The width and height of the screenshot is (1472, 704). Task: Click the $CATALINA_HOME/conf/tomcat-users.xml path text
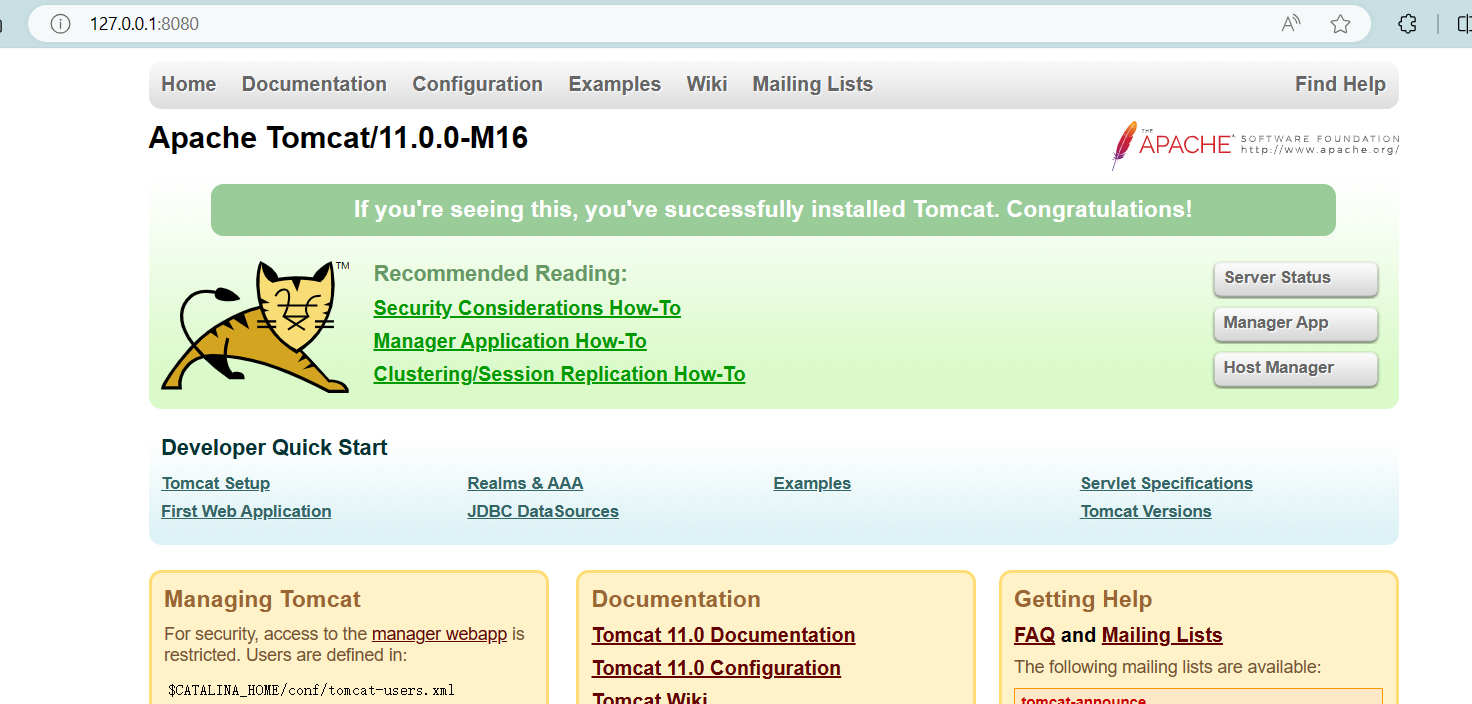[311, 690]
